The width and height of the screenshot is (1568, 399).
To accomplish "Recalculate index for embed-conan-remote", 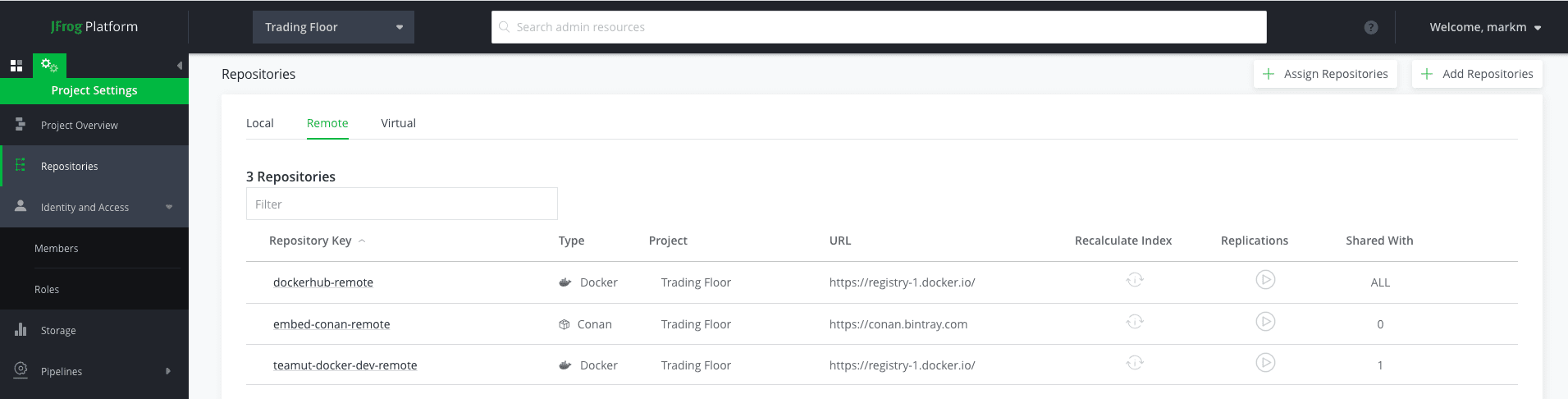I will pyautogui.click(x=1135, y=321).
